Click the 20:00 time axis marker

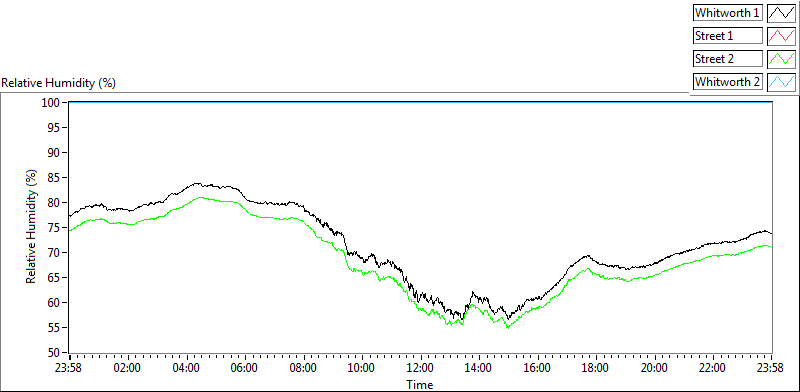pos(655,367)
